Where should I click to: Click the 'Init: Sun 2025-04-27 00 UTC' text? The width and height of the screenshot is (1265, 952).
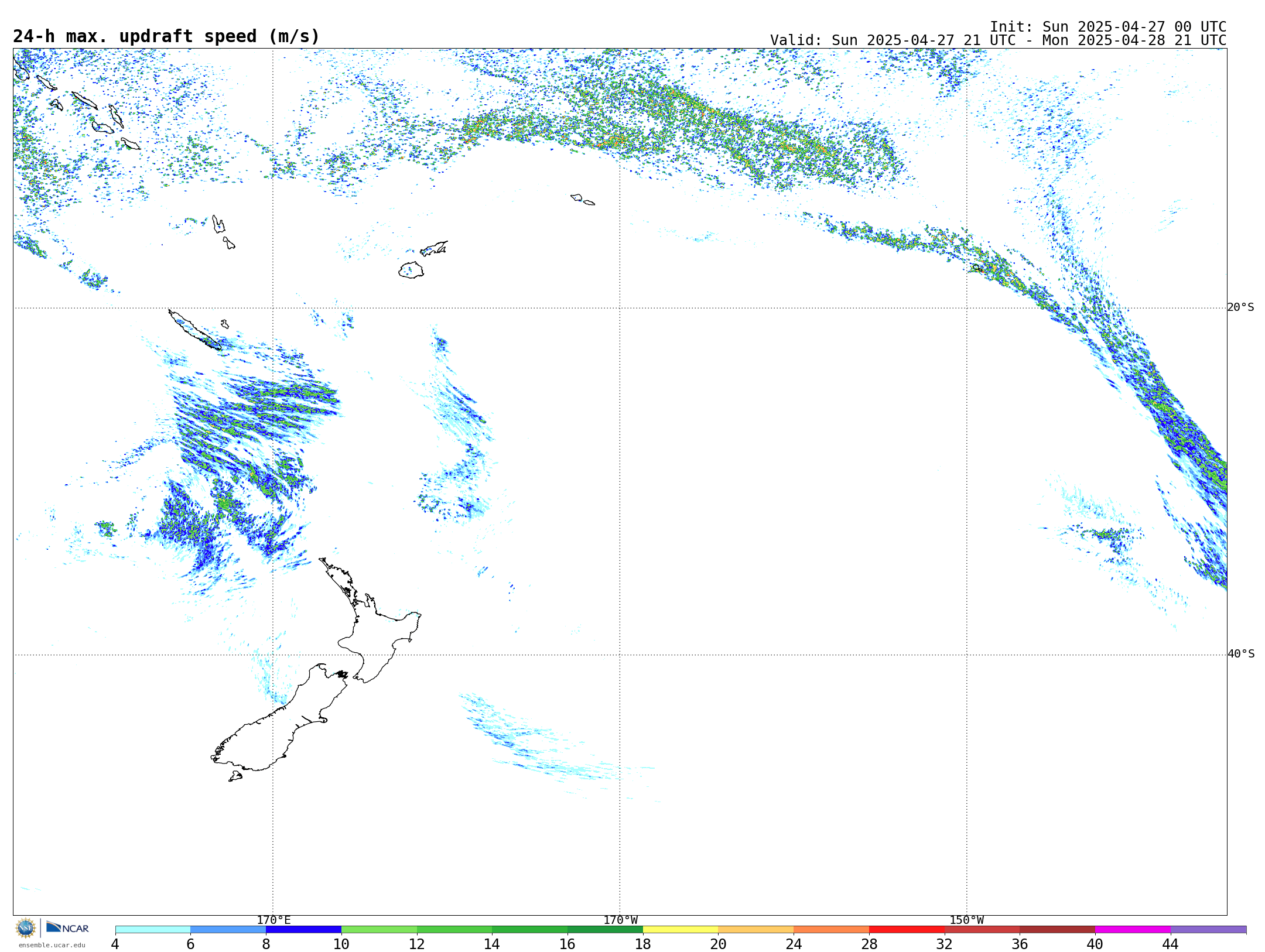tap(1108, 27)
